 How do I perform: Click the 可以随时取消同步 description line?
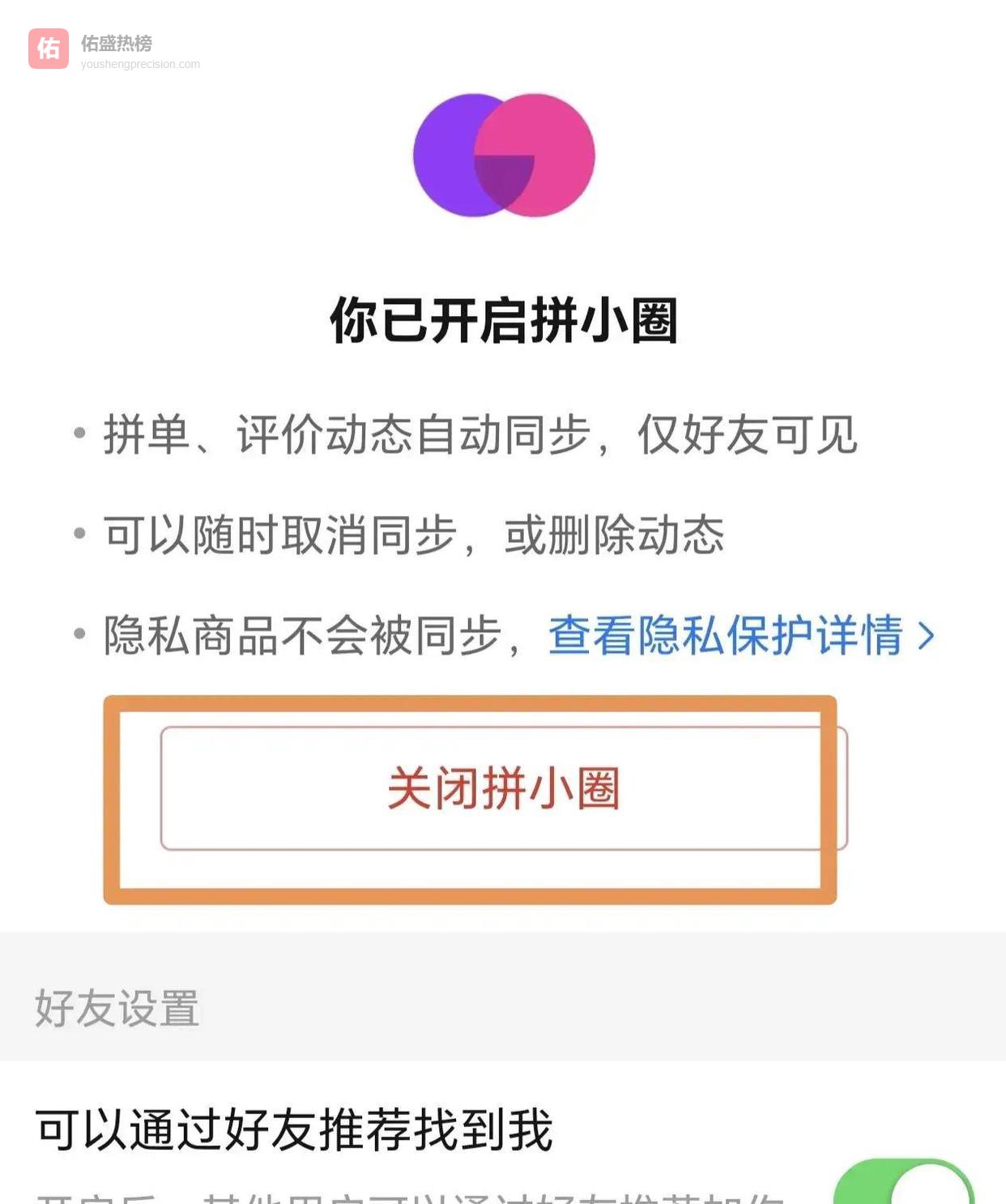click(413, 535)
